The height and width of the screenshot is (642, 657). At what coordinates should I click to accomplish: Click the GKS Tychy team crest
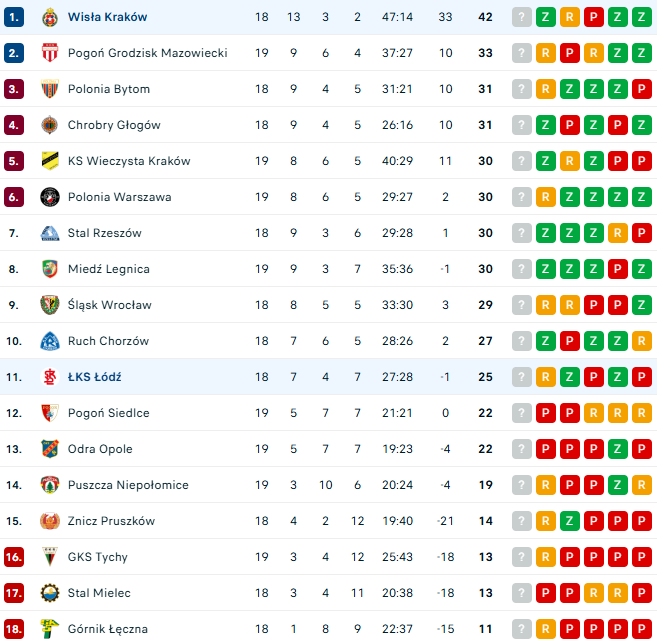pos(50,557)
